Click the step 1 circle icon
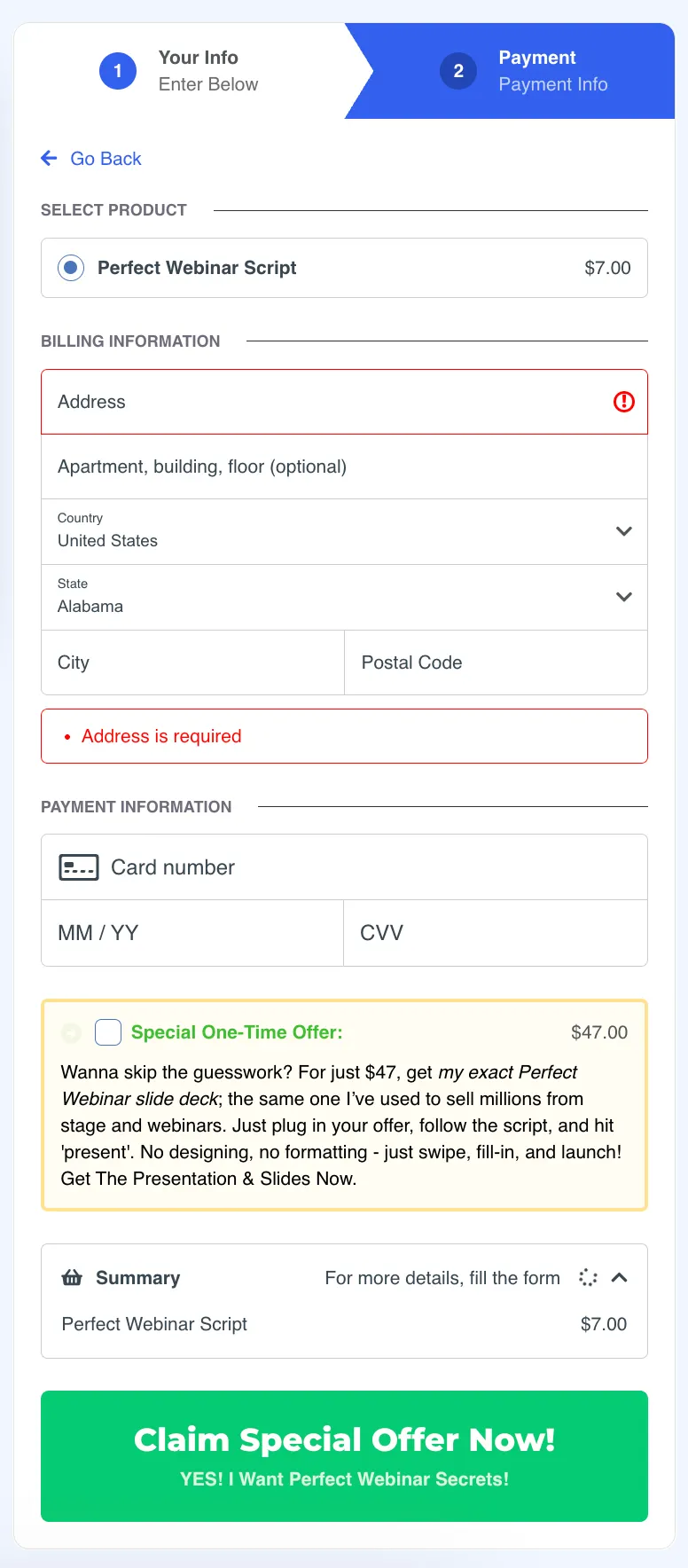Image resolution: width=688 pixels, height=1568 pixels. pos(118,71)
